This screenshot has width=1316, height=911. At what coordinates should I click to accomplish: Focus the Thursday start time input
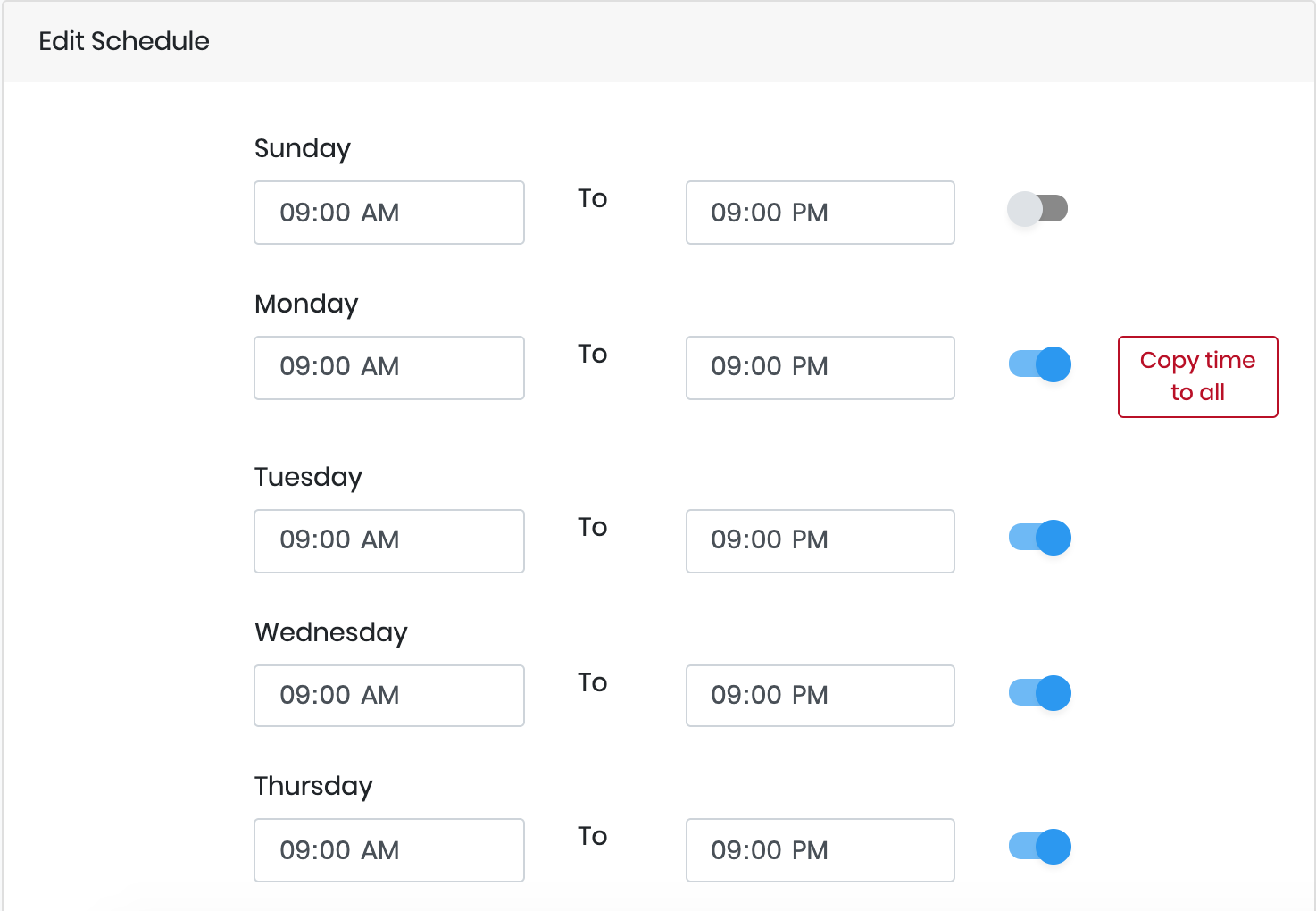click(x=389, y=850)
